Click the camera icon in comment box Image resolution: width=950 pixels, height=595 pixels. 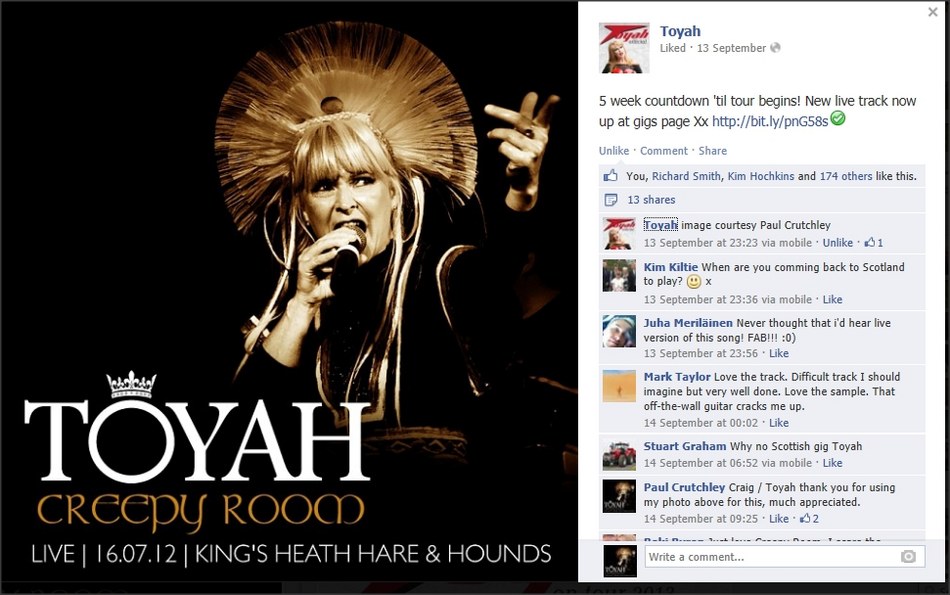click(908, 556)
